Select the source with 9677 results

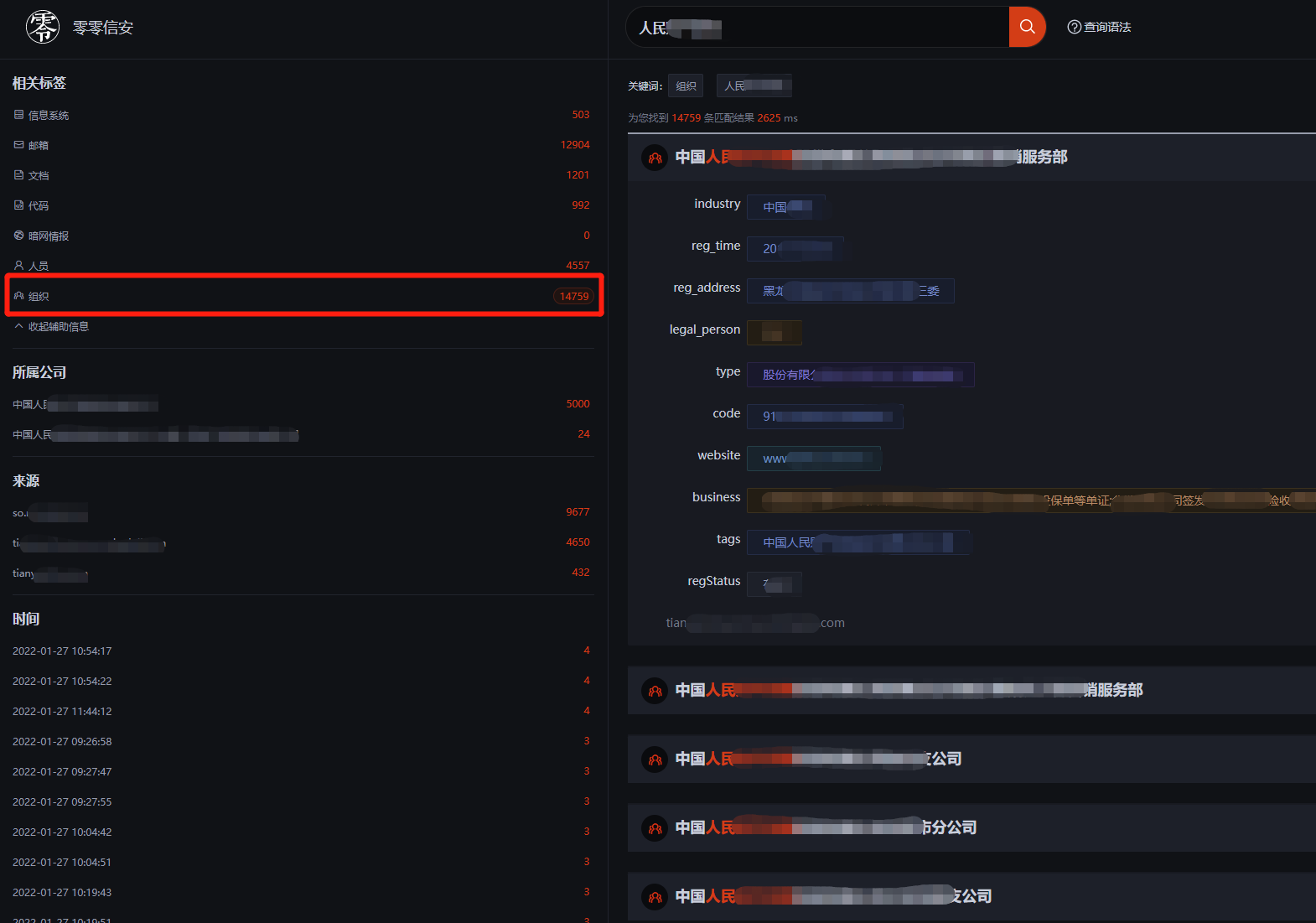(x=50, y=512)
